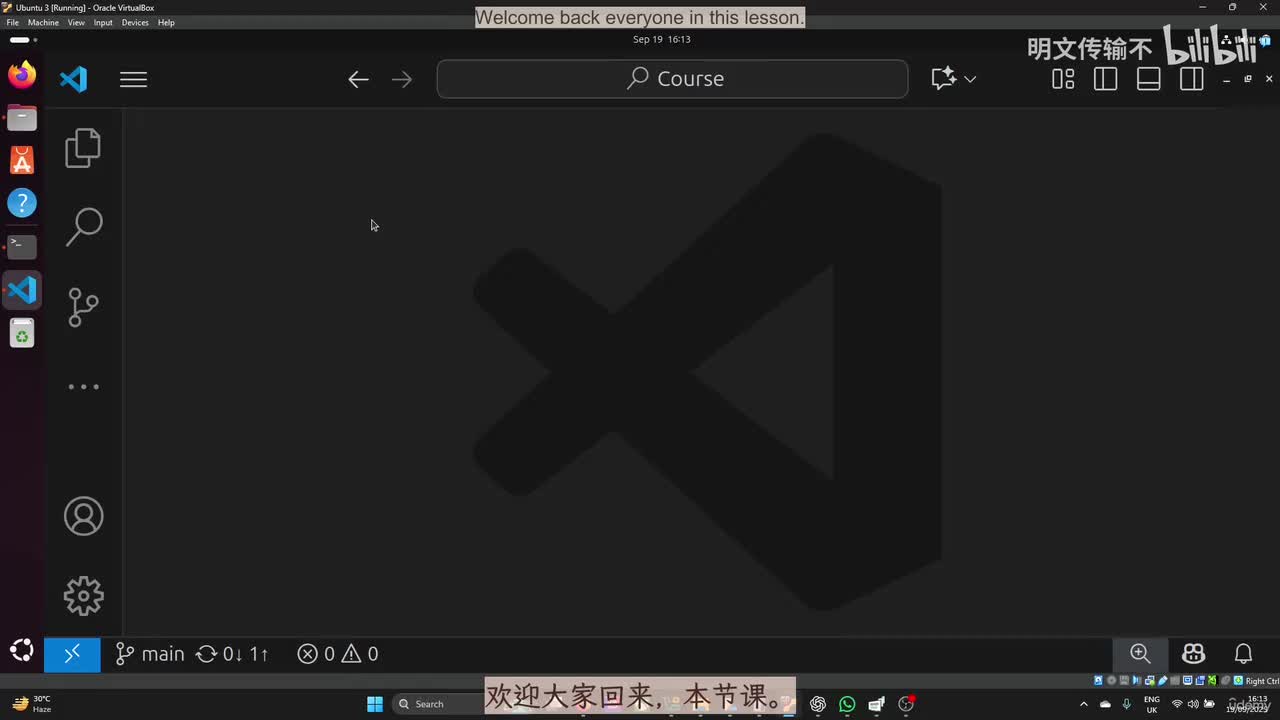Click the Windows Start button
Image resolution: width=1280 pixels, height=720 pixels.
tap(375, 704)
